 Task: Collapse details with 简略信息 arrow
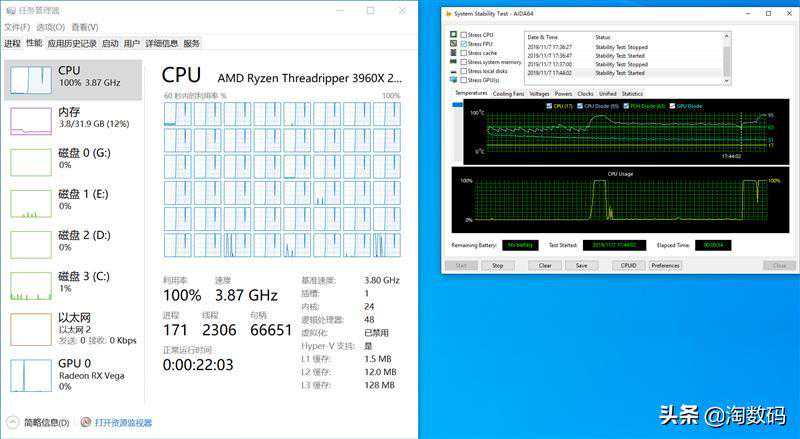pyautogui.click(x=12, y=423)
